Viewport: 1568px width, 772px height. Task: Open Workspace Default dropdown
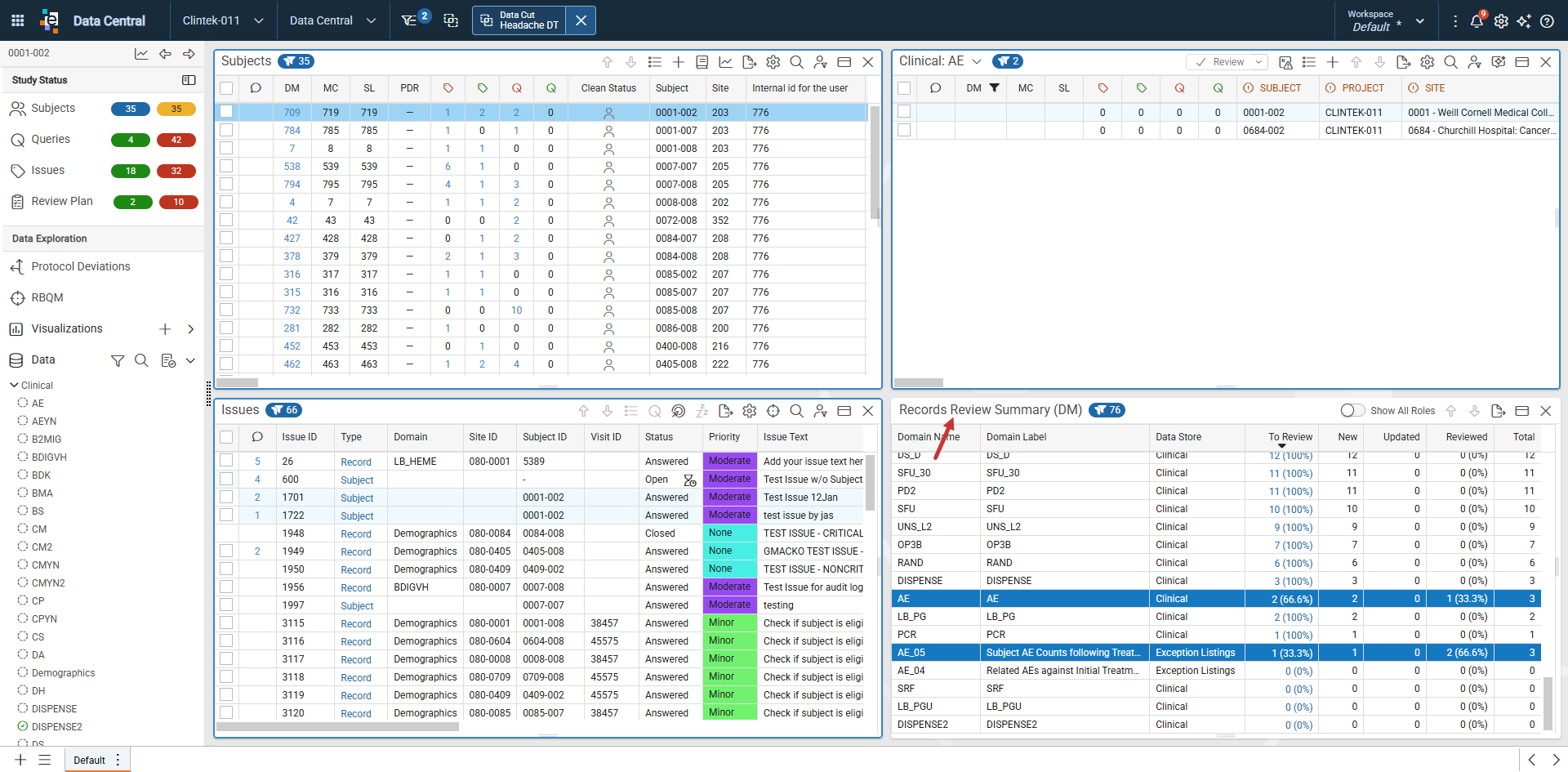coord(1386,20)
